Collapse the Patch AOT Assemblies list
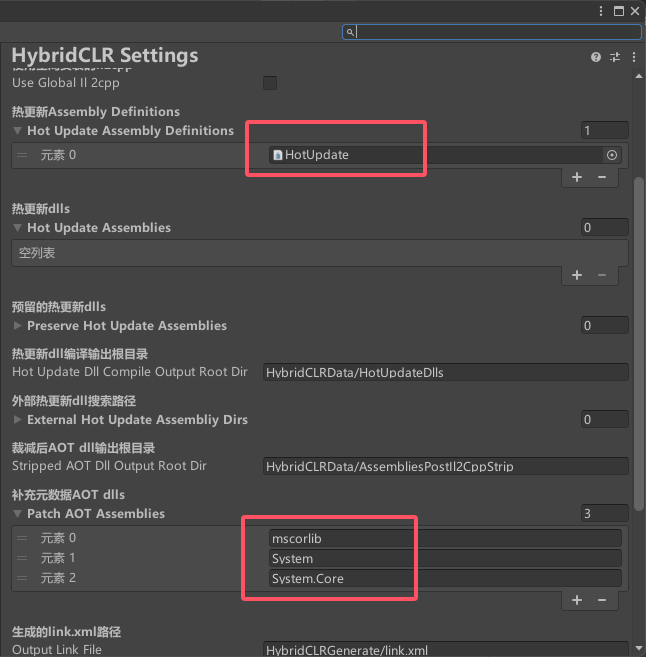Image resolution: width=646 pixels, height=657 pixels. point(18,514)
